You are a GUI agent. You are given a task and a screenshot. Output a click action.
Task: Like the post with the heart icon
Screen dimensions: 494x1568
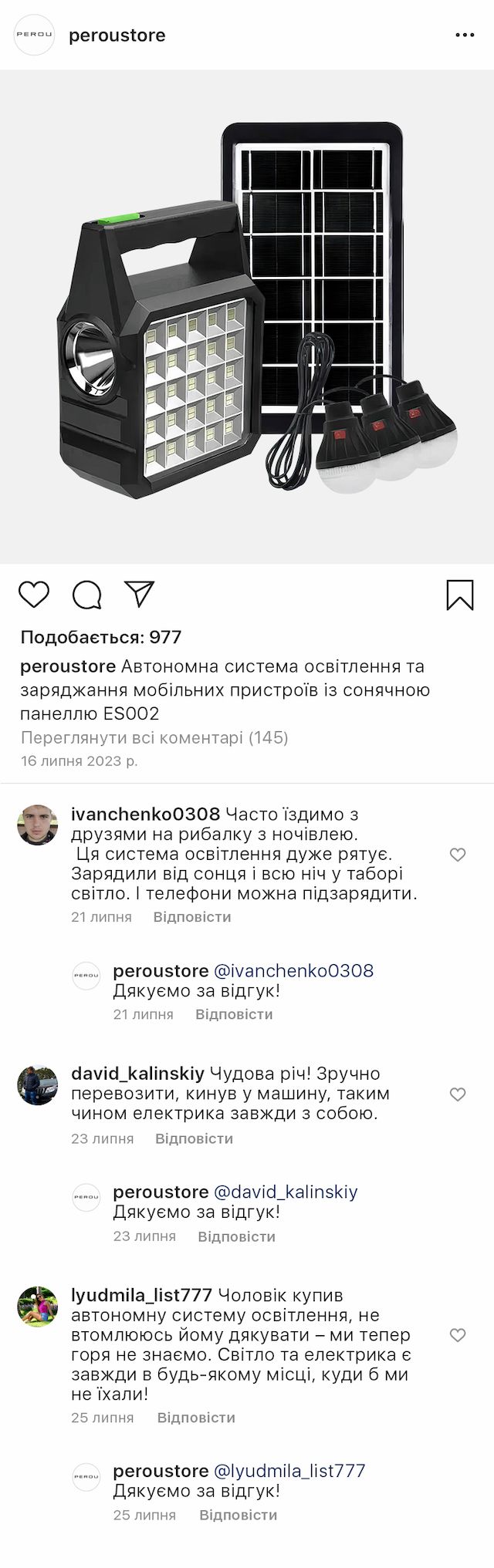click(34, 595)
